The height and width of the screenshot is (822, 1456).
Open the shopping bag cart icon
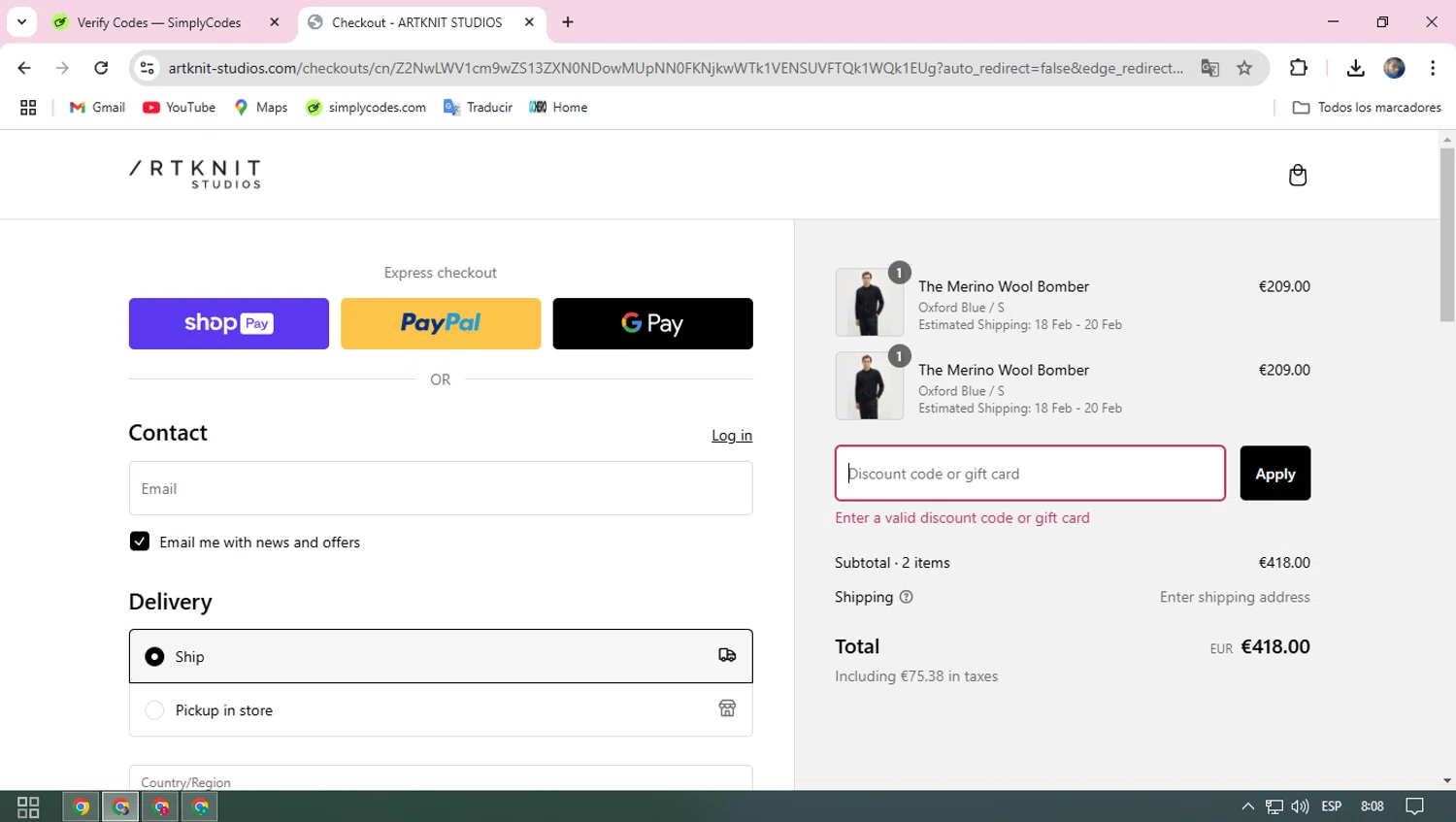(x=1297, y=175)
